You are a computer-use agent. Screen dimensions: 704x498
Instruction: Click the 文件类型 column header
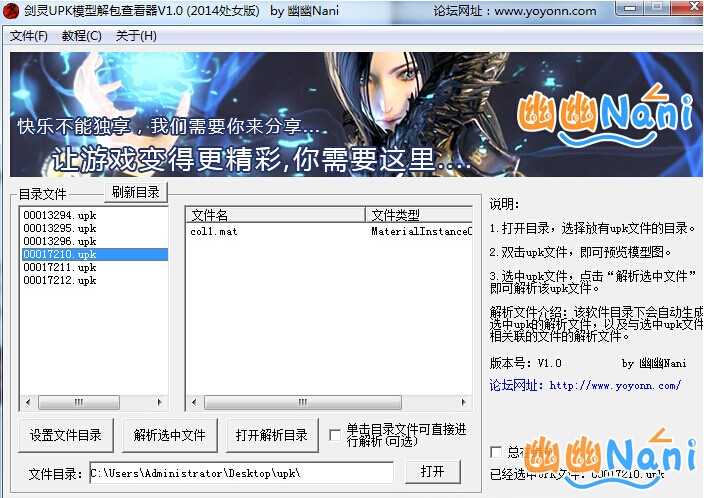coord(419,215)
